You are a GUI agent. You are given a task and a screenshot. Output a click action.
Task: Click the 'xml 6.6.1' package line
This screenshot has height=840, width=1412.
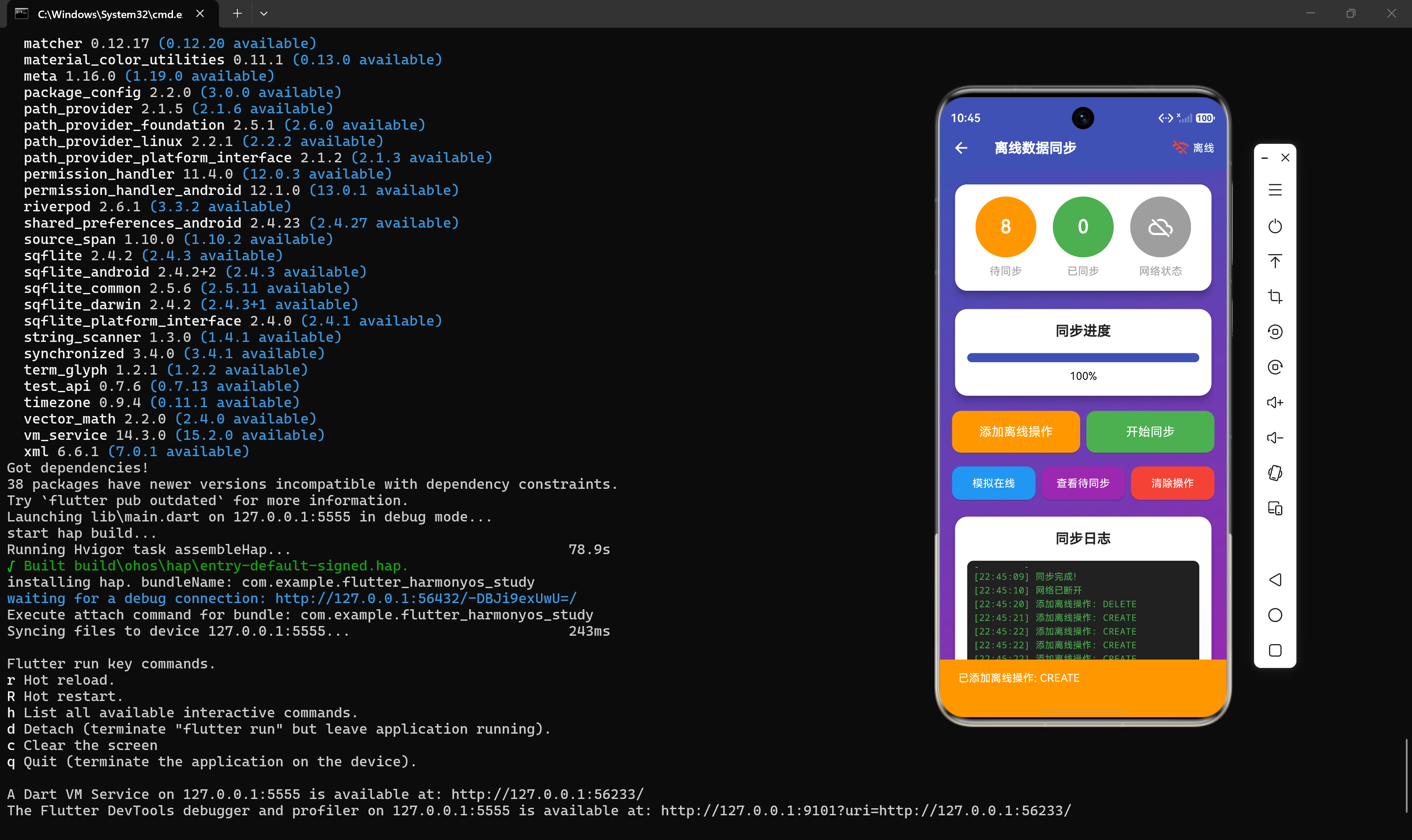(136, 452)
